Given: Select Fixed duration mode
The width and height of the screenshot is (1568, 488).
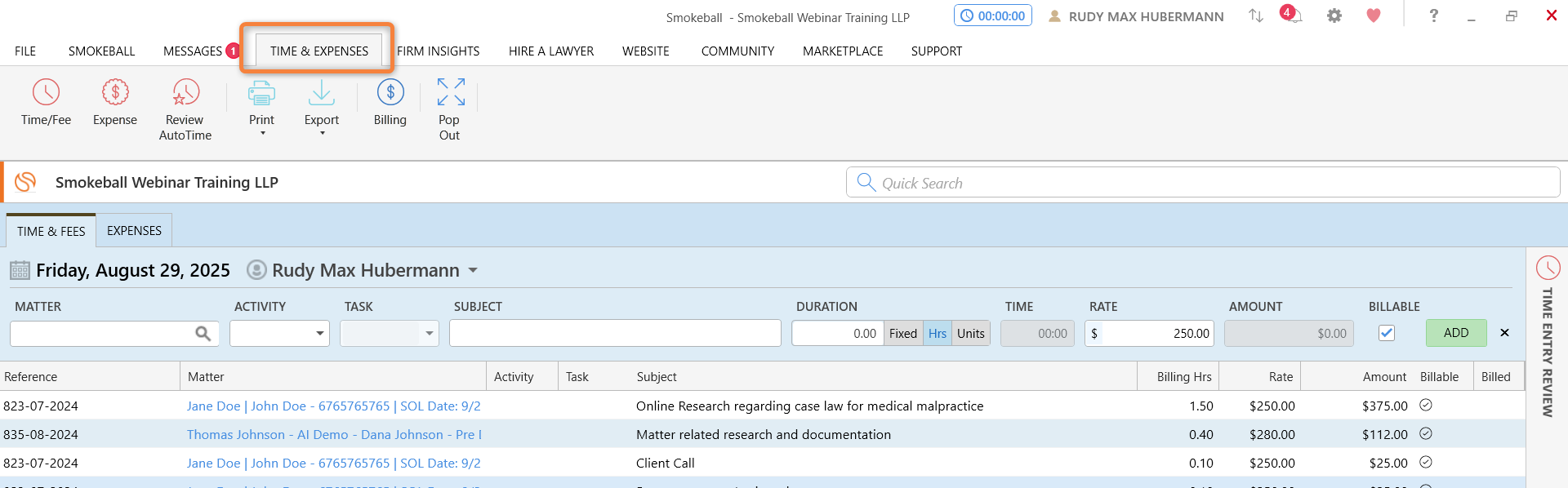Looking at the screenshot, I should 903,333.
